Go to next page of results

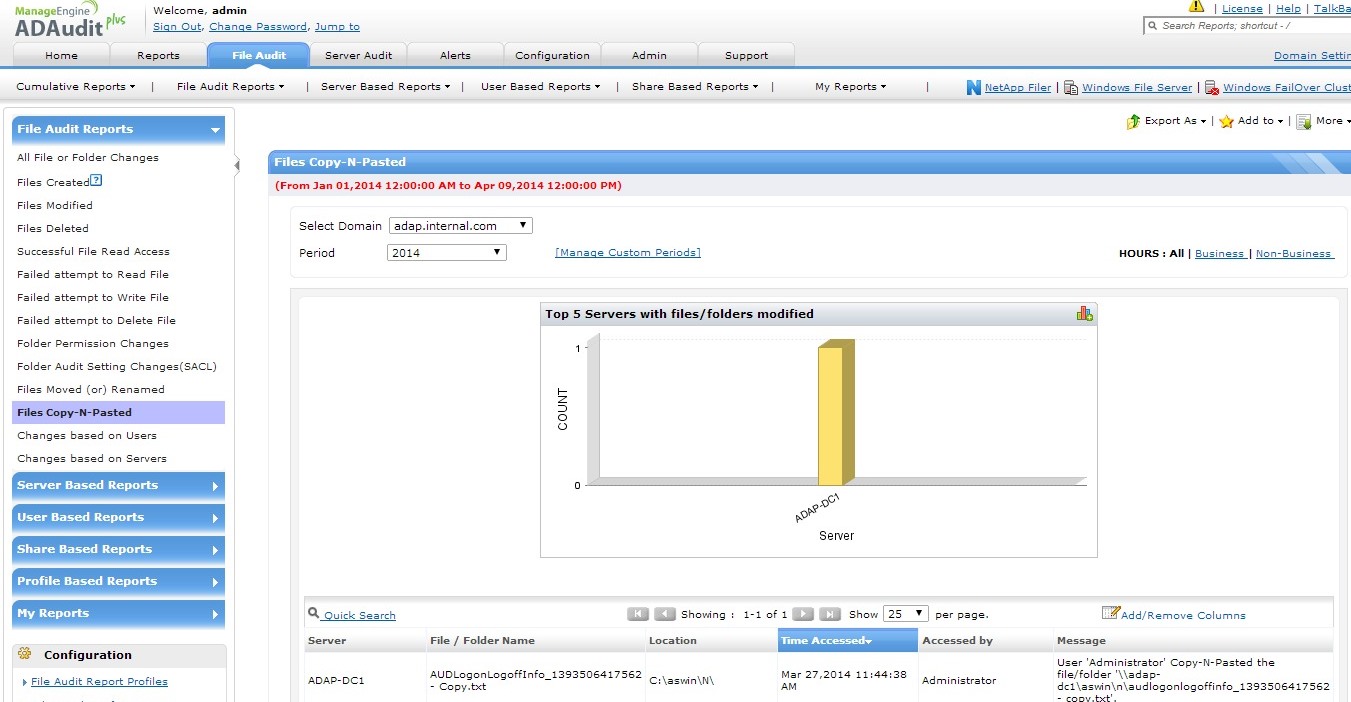click(x=803, y=614)
